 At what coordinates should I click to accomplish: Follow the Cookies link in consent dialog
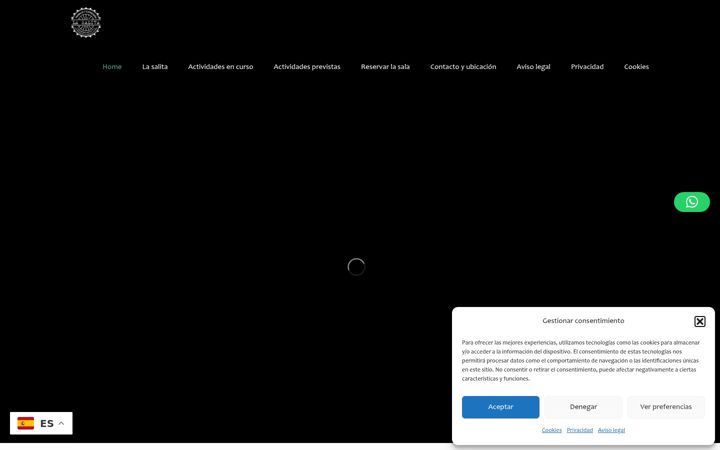[x=551, y=430]
